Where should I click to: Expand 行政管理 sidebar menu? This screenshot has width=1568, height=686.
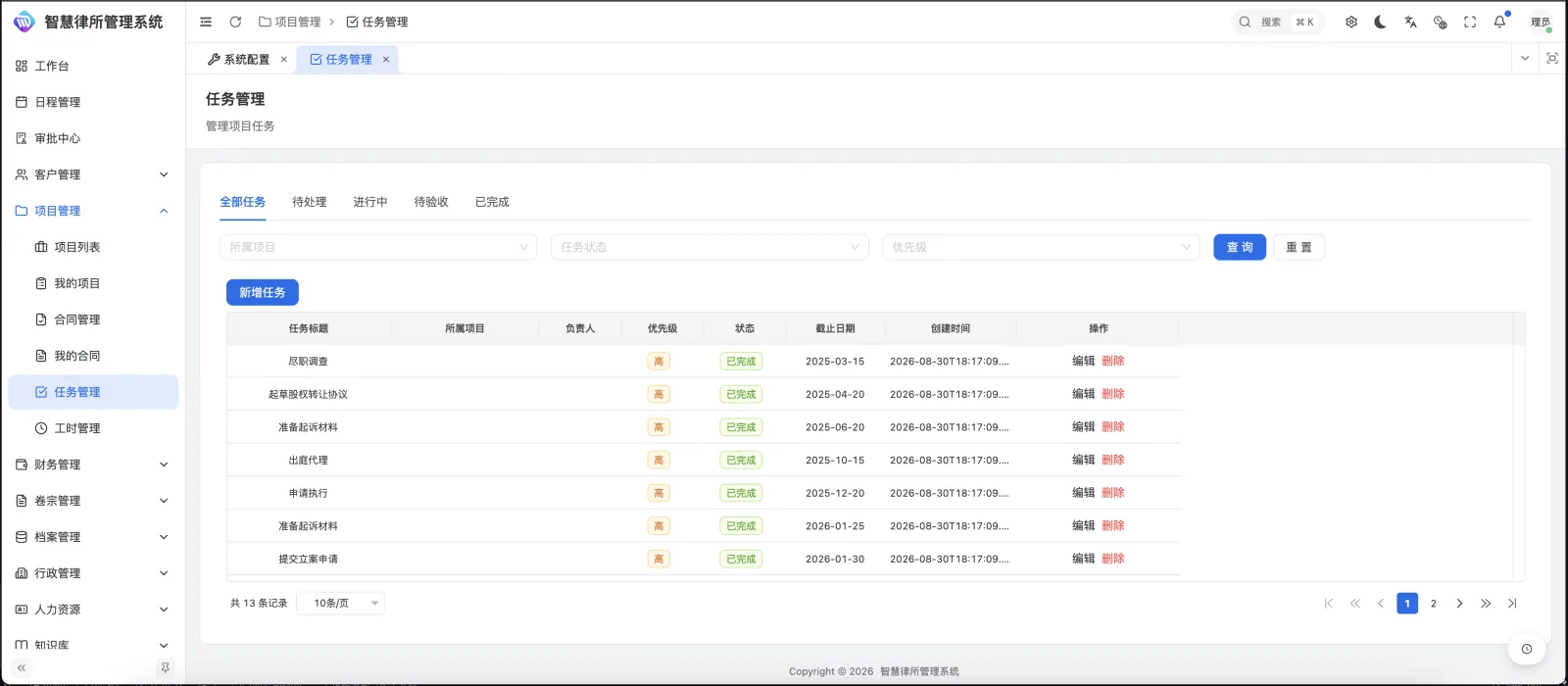coord(93,573)
